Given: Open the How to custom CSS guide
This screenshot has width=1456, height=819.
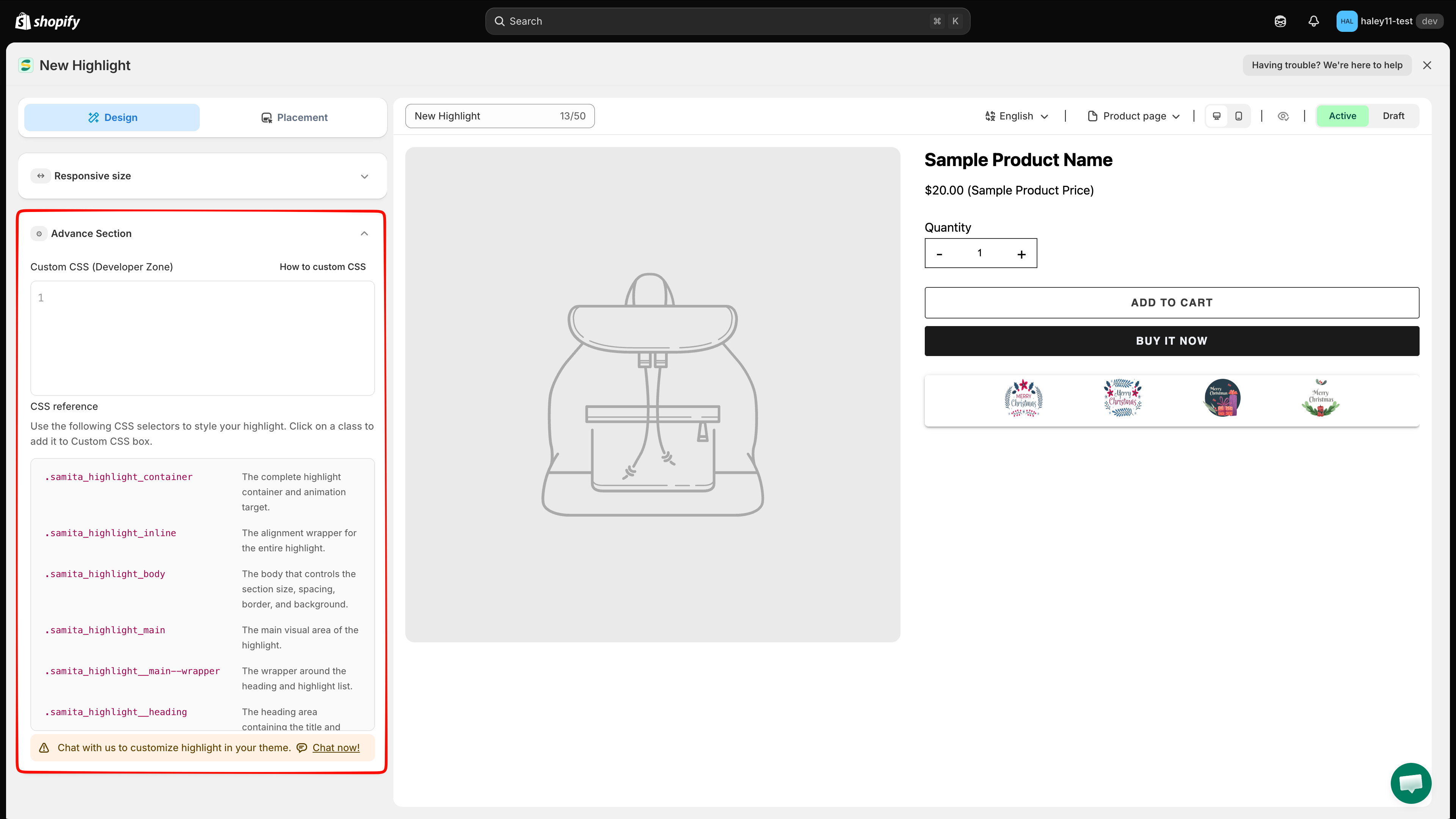Looking at the screenshot, I should [322, 267].
